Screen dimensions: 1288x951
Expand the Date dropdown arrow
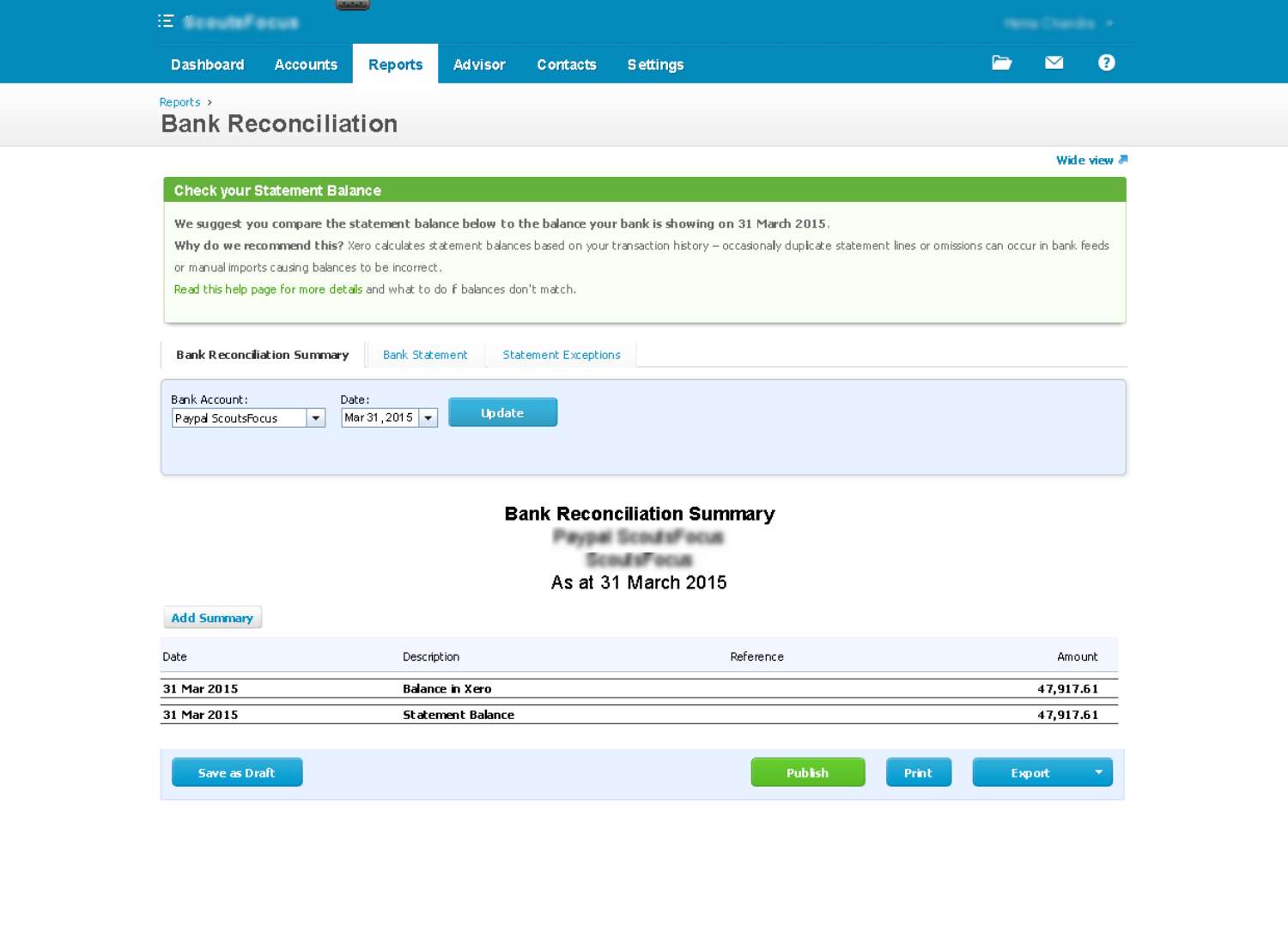point(428,418)
